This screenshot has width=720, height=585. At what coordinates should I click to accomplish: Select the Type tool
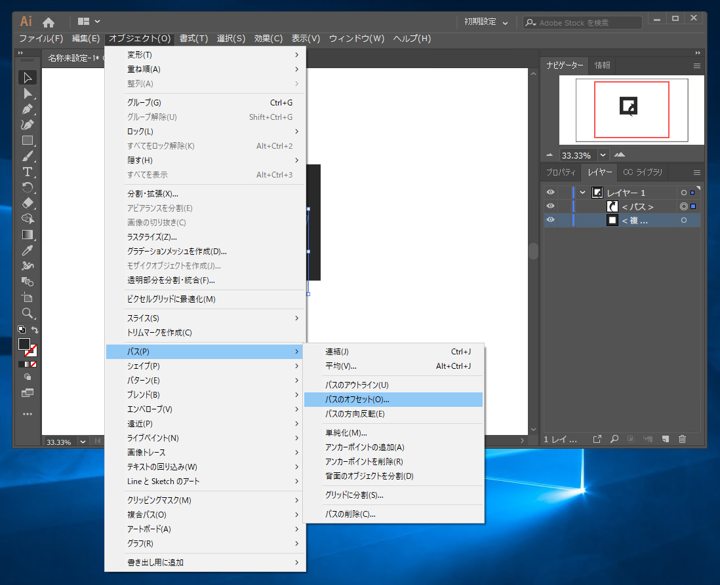27,172
